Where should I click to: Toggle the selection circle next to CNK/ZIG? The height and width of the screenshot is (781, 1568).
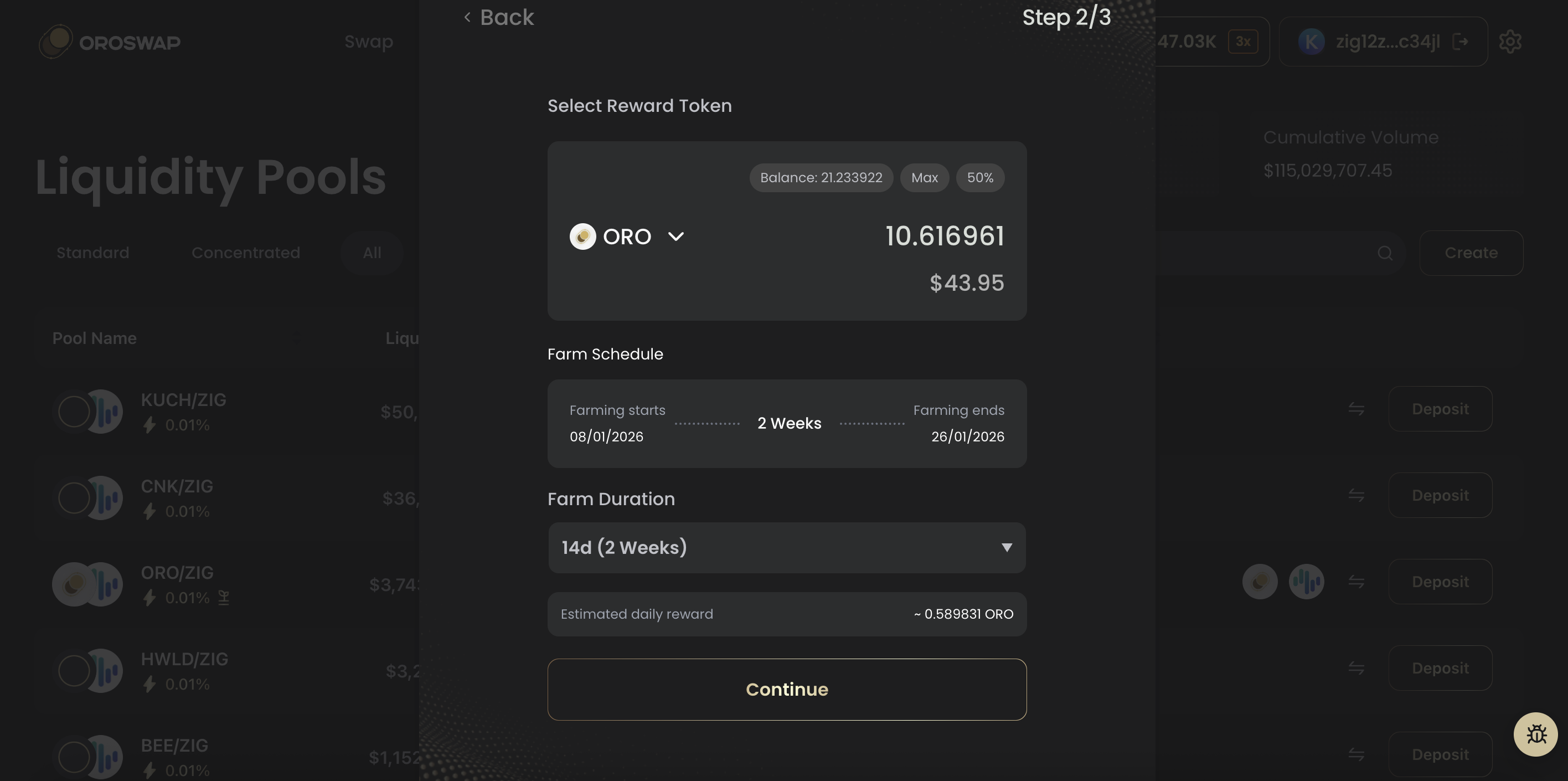pyautogui.click(x=74, y=497)
